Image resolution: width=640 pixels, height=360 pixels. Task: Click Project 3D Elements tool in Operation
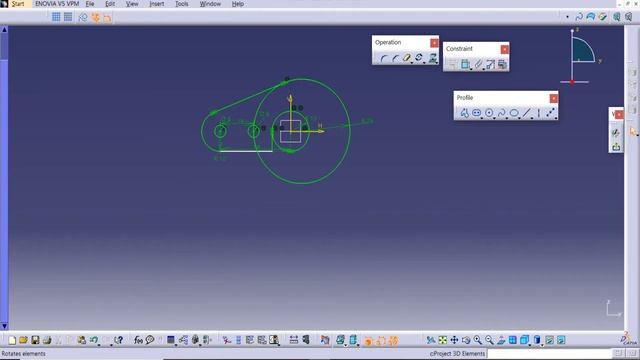click(433, 58)
